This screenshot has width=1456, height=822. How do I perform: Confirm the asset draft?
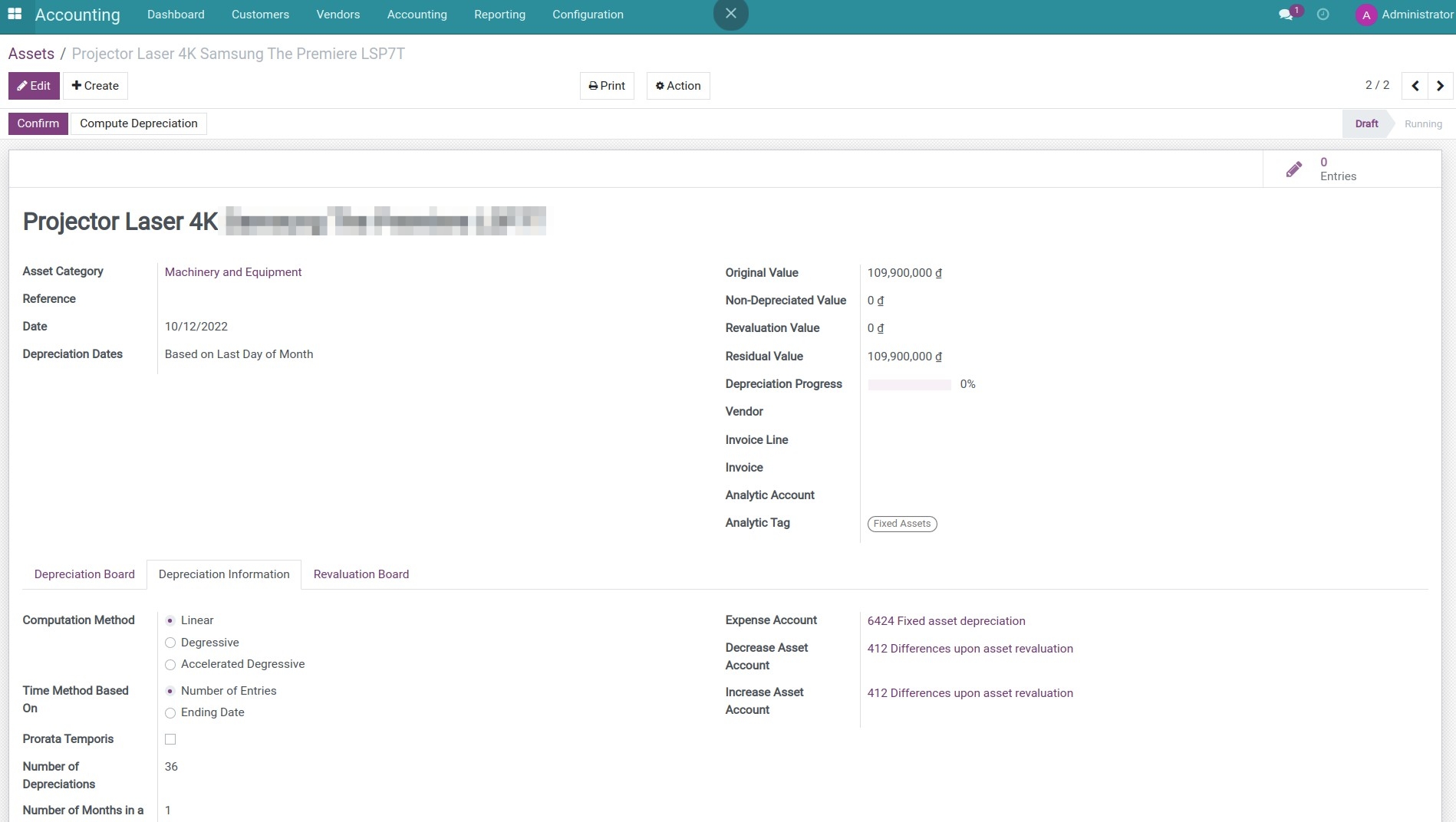(37, 123)
